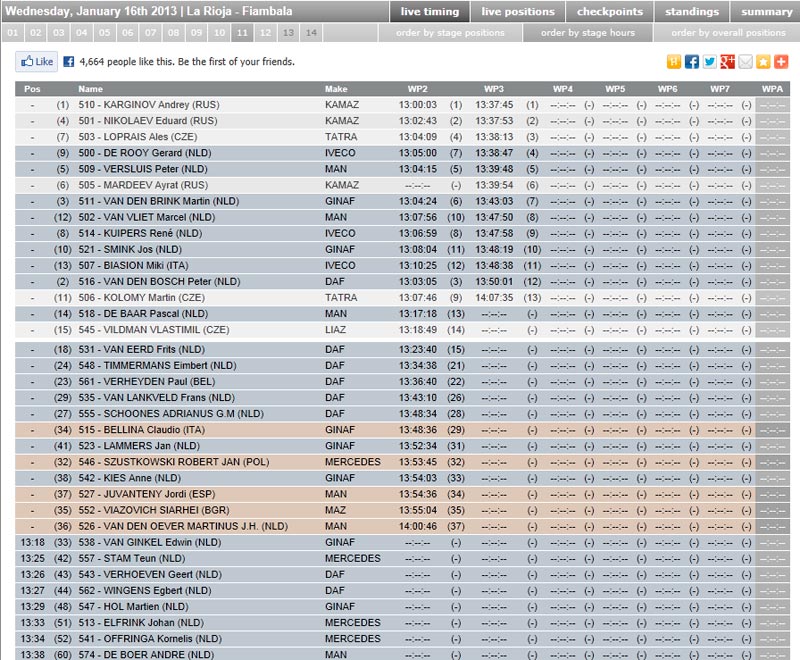Click the LIAZ make in Vildman row
The height and width of the screenshot is (660, 800).
[x=336, y=329]
